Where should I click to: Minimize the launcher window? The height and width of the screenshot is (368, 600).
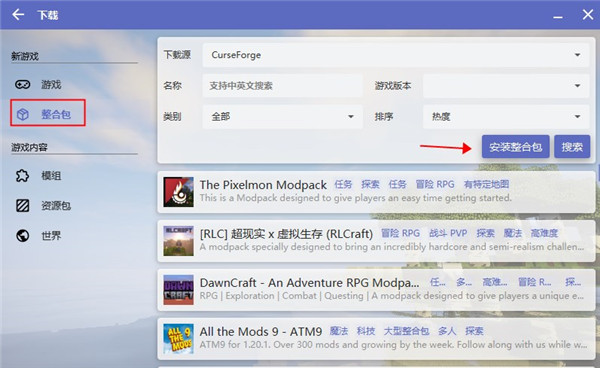(x=558, y=16)
